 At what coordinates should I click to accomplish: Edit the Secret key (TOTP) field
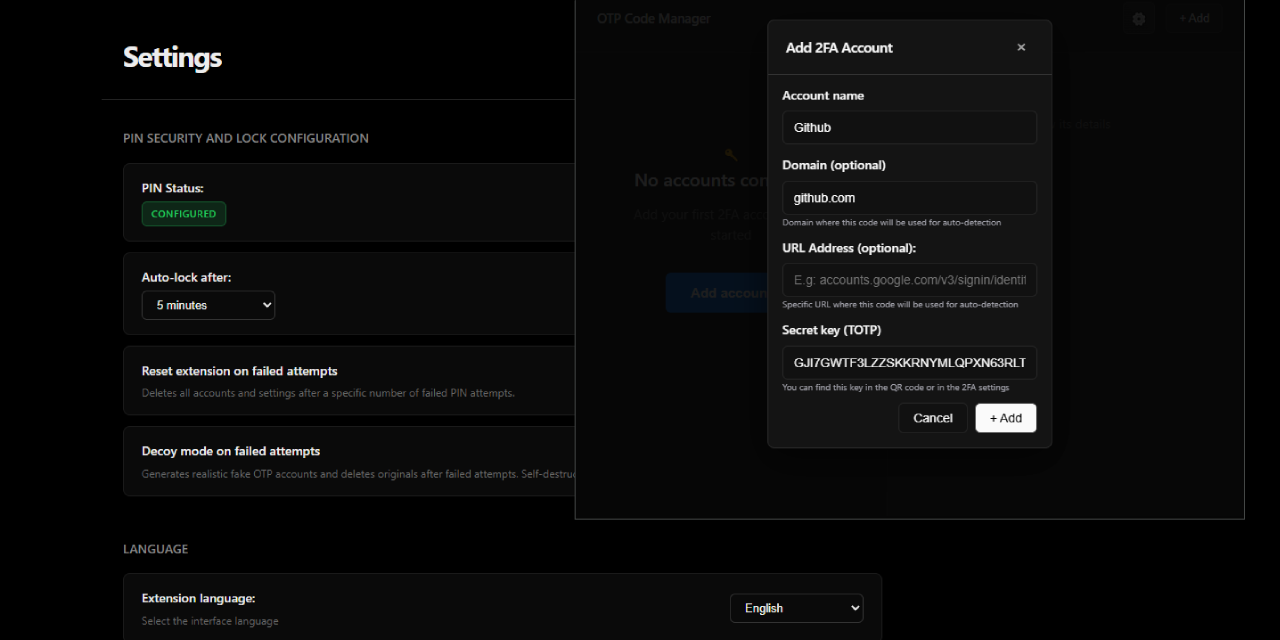tap(909, 363)
